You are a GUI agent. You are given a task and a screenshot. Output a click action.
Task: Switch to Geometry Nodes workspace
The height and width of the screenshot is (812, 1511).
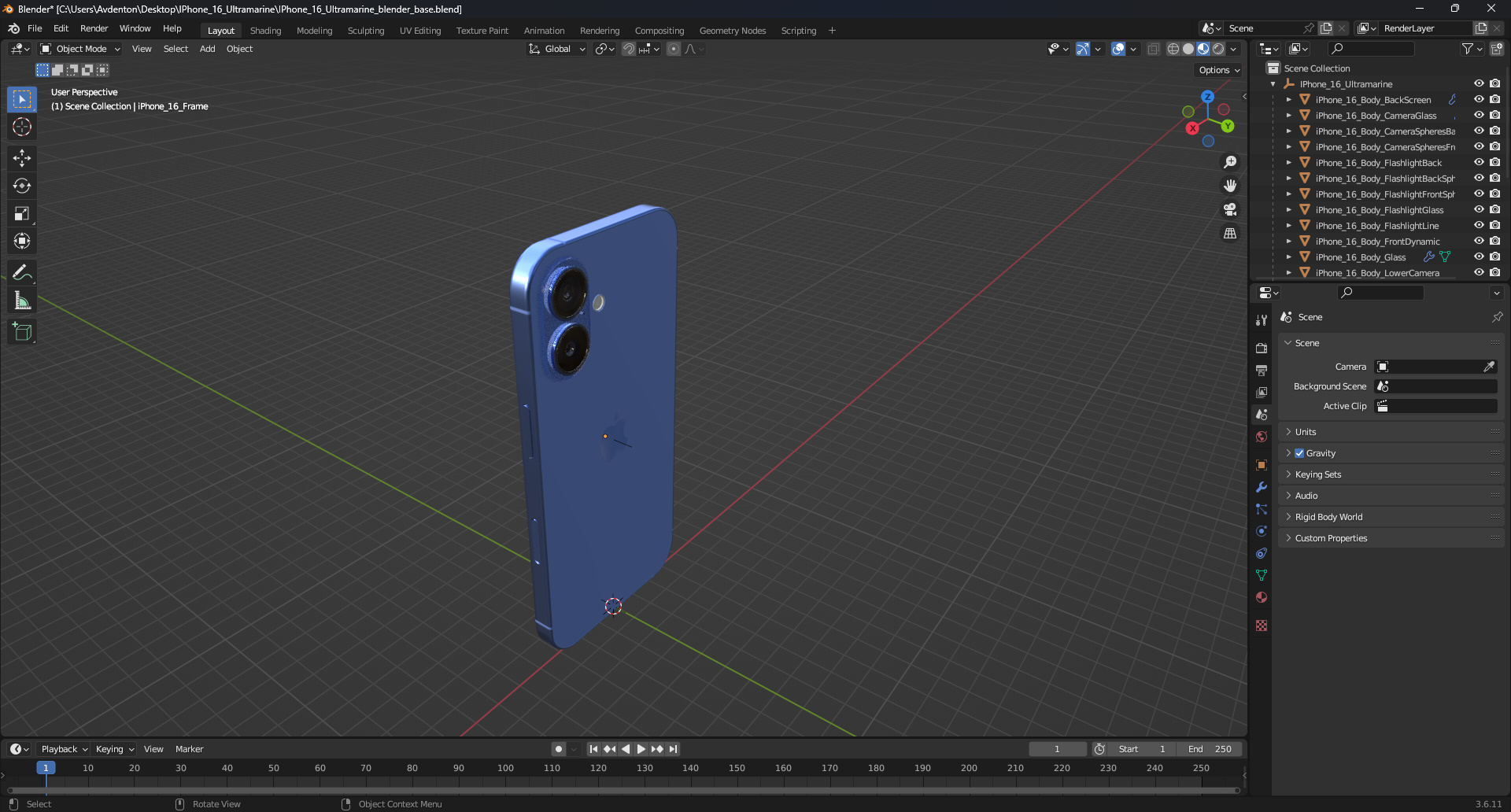732,31
